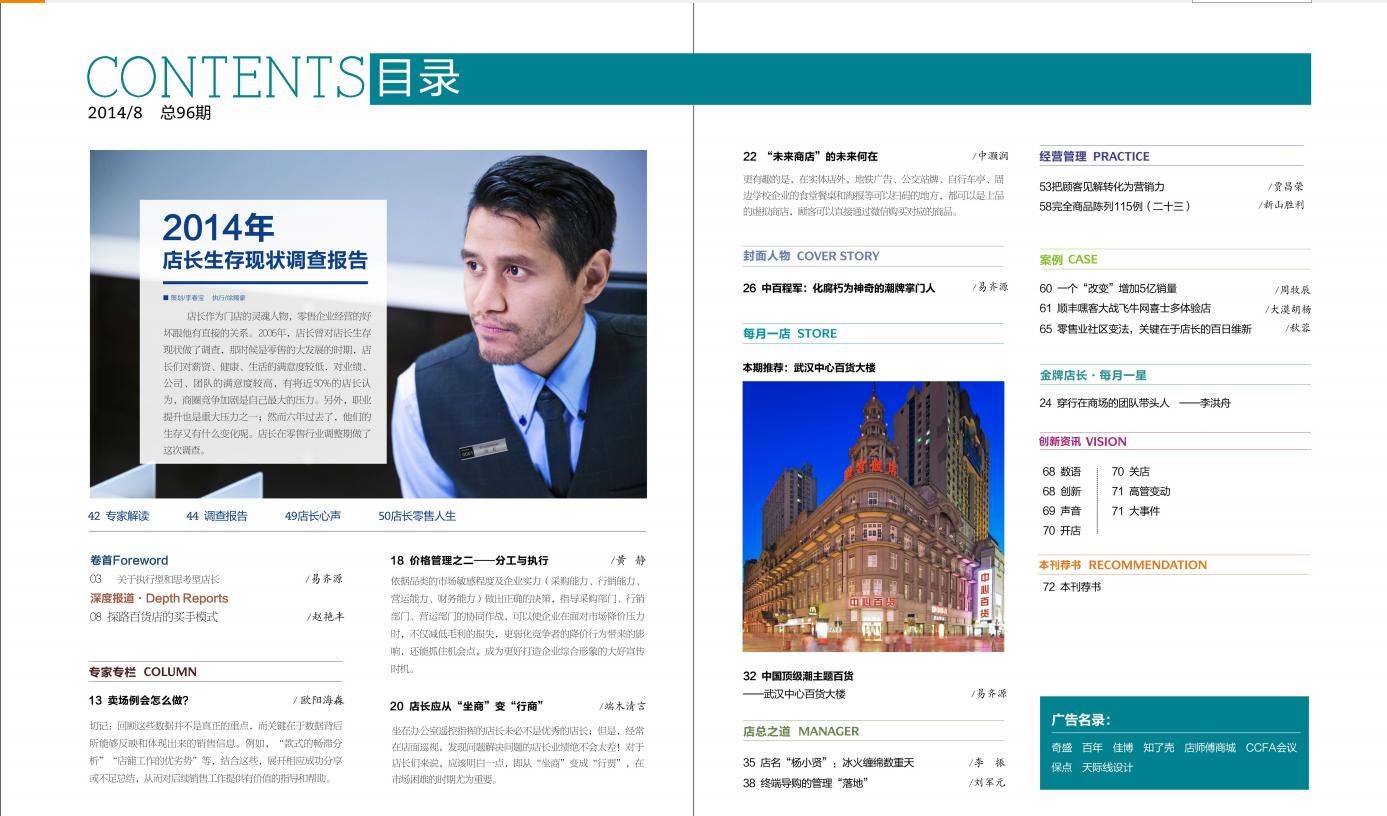Open article 13 卖场例会怎么做

(x=139, y=700)
